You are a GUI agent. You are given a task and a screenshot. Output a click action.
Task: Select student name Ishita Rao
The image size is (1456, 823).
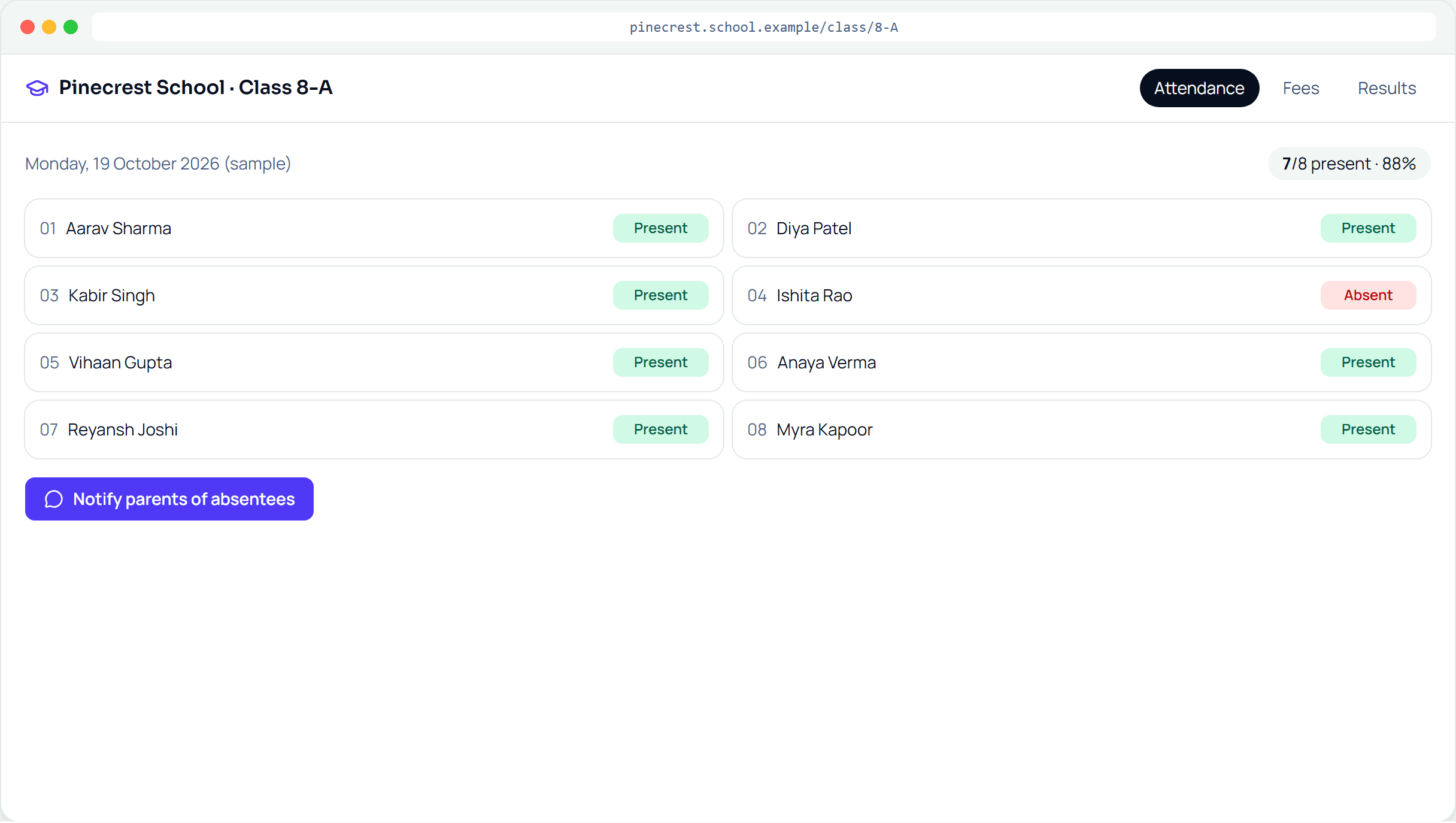coord(814,295)
